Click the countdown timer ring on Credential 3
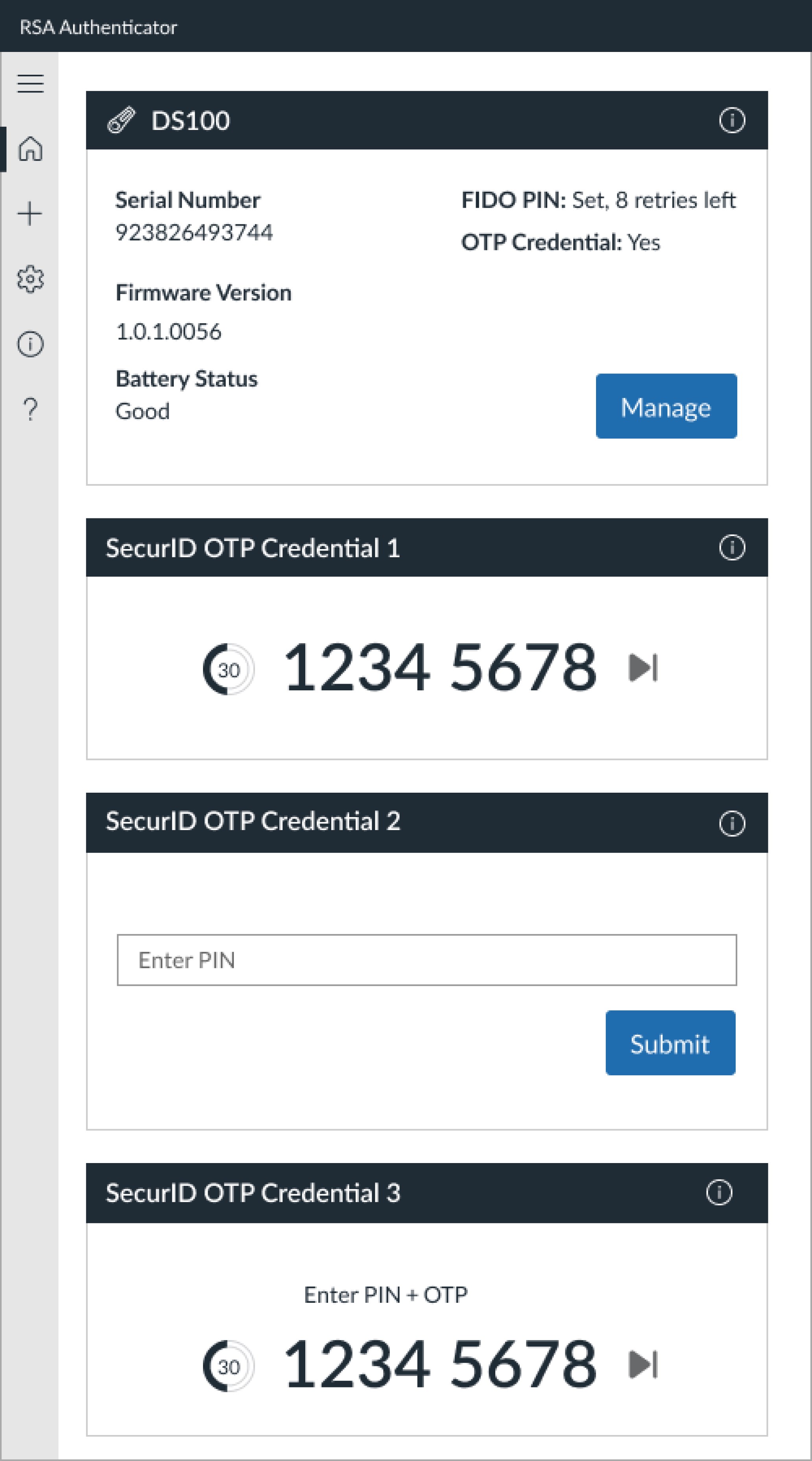This screenshot has width=812, height=1461. [229, 1366]
